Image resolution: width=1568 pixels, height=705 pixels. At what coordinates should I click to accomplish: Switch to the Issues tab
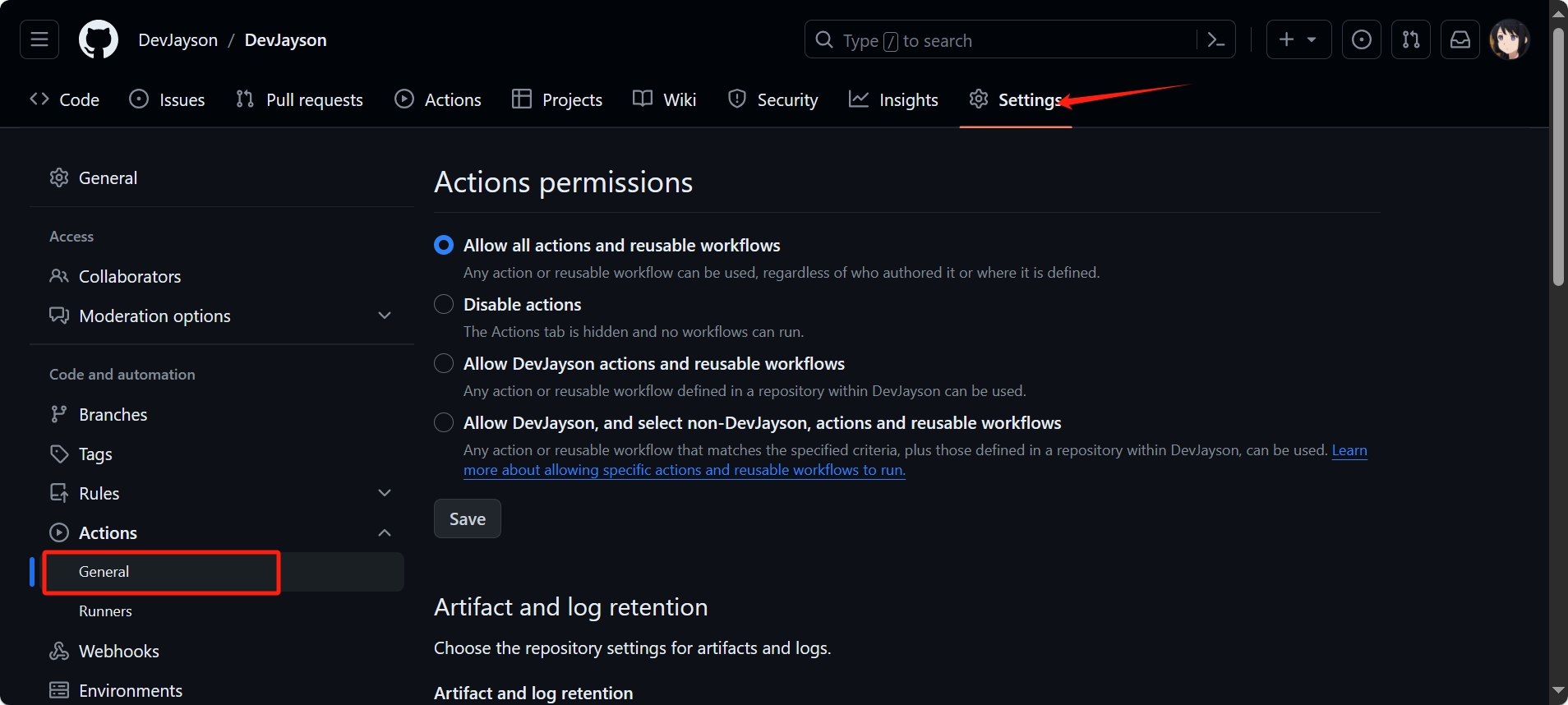pos(167,99)
